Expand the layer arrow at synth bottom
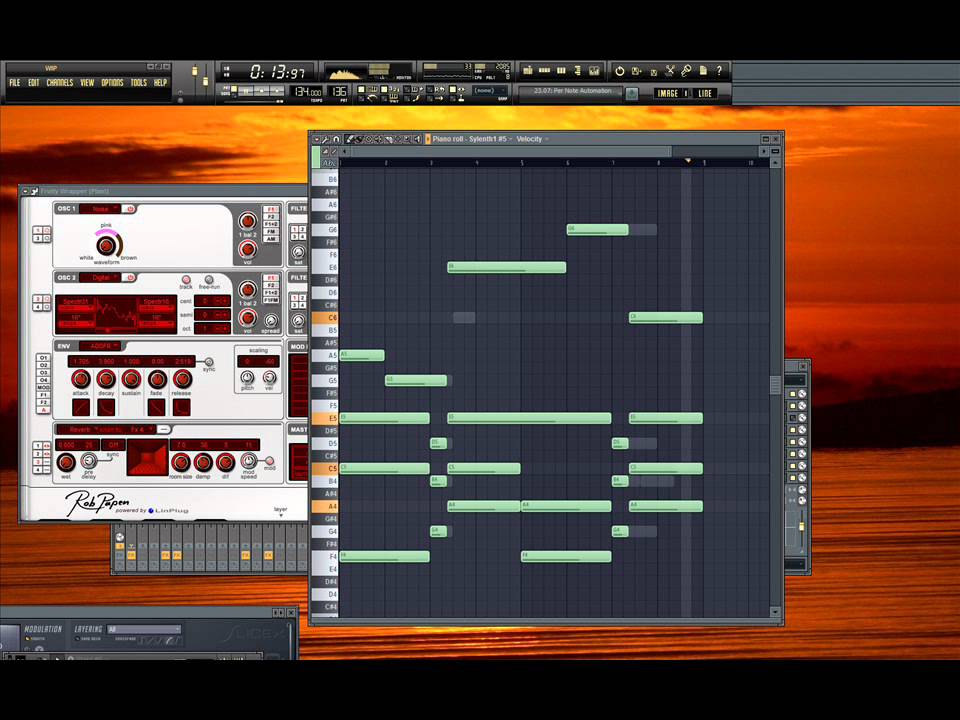Viewport: 960px width, 720px height. click(x=280, y=516)
